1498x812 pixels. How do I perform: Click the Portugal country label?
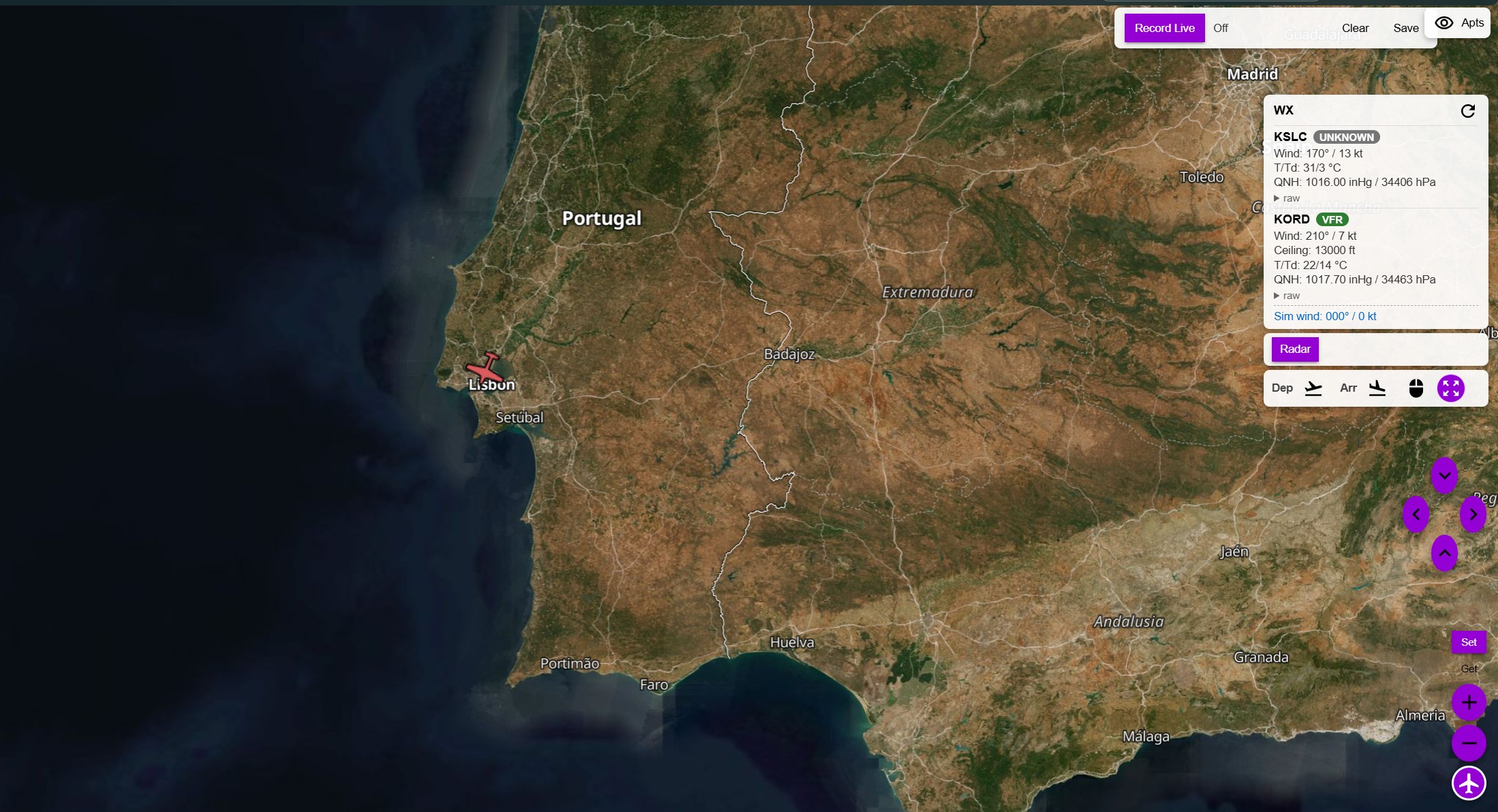602,219
